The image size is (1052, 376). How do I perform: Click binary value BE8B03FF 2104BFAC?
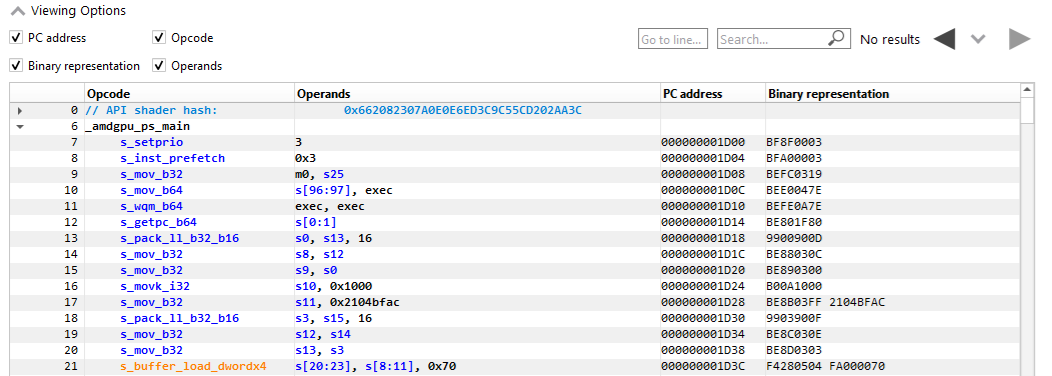click(825, 302)
